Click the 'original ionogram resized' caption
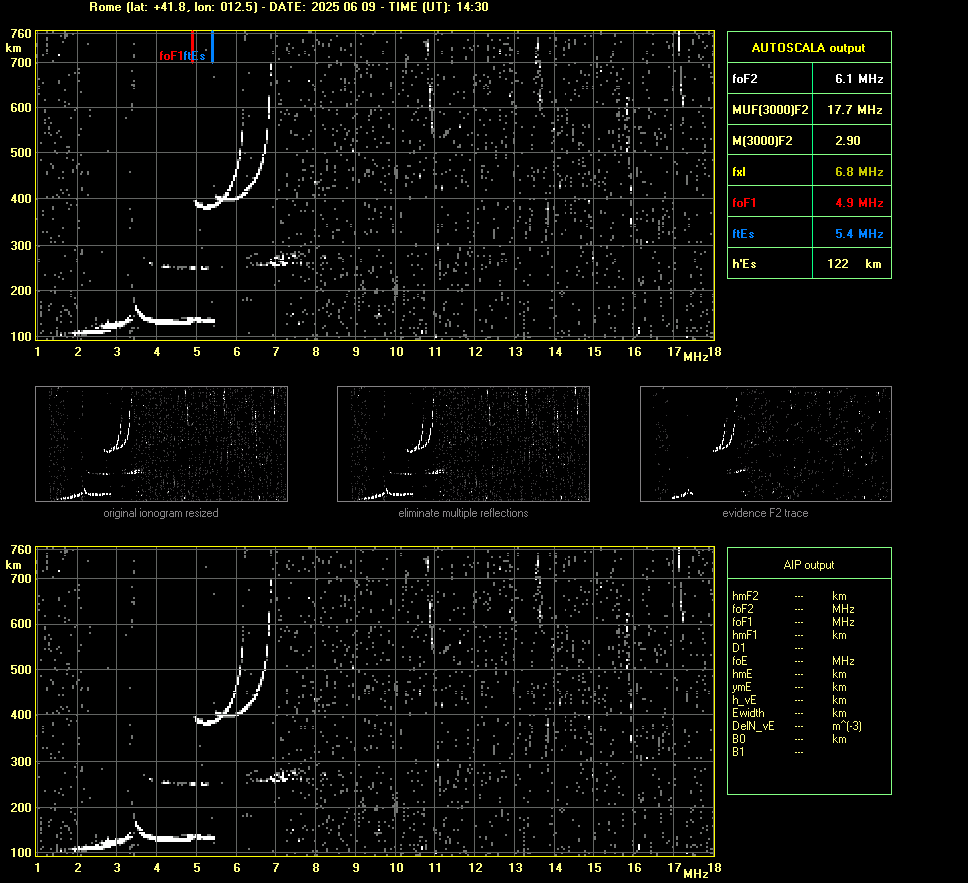 [161, 513]
